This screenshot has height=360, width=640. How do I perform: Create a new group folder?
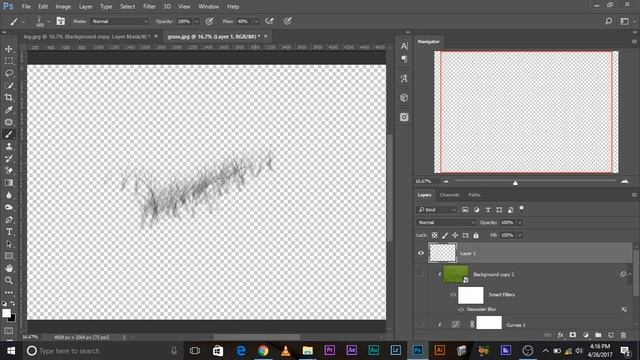click(x=598, y=335)
